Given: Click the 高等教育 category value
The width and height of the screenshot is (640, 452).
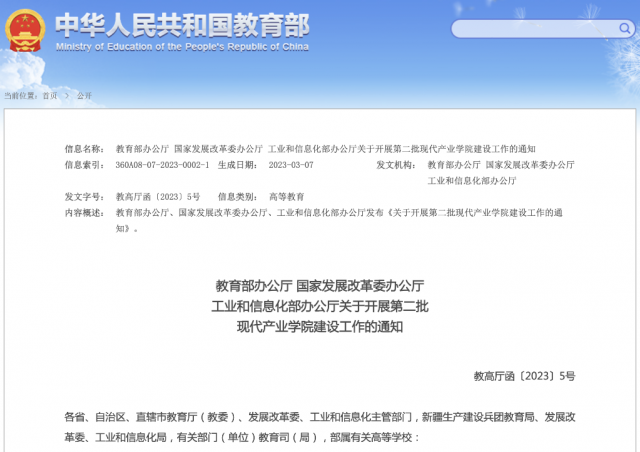Looking at the screenshot, I should click(x=287, y=197).
